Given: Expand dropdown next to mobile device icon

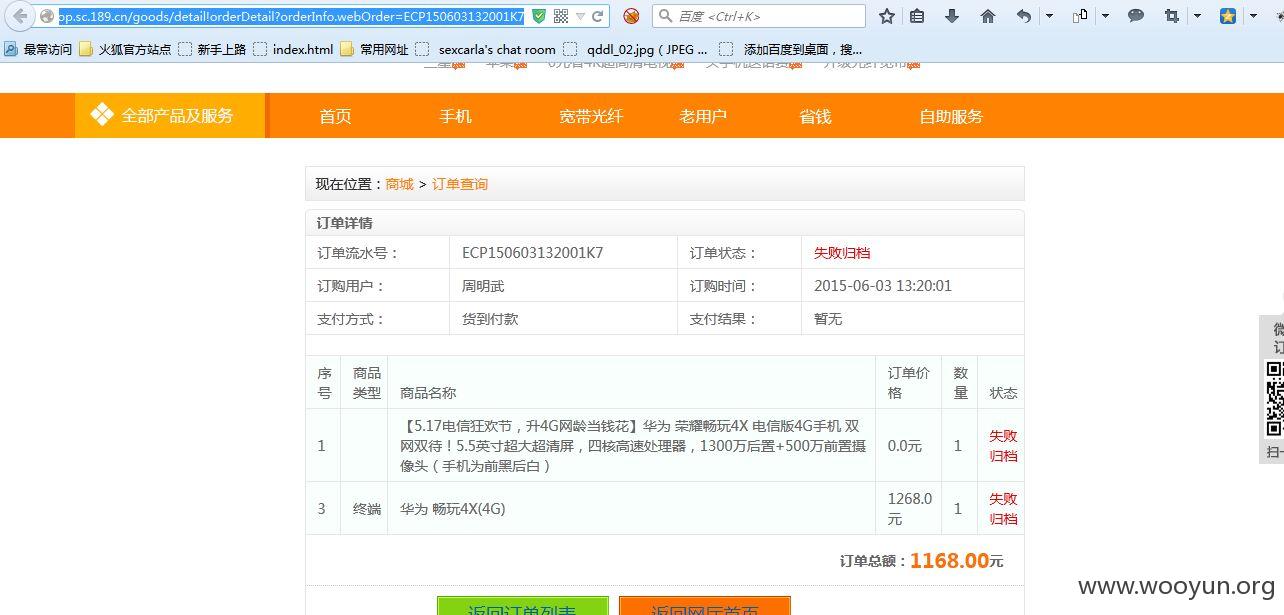Looking at the screenshot, I should 1105,16.
